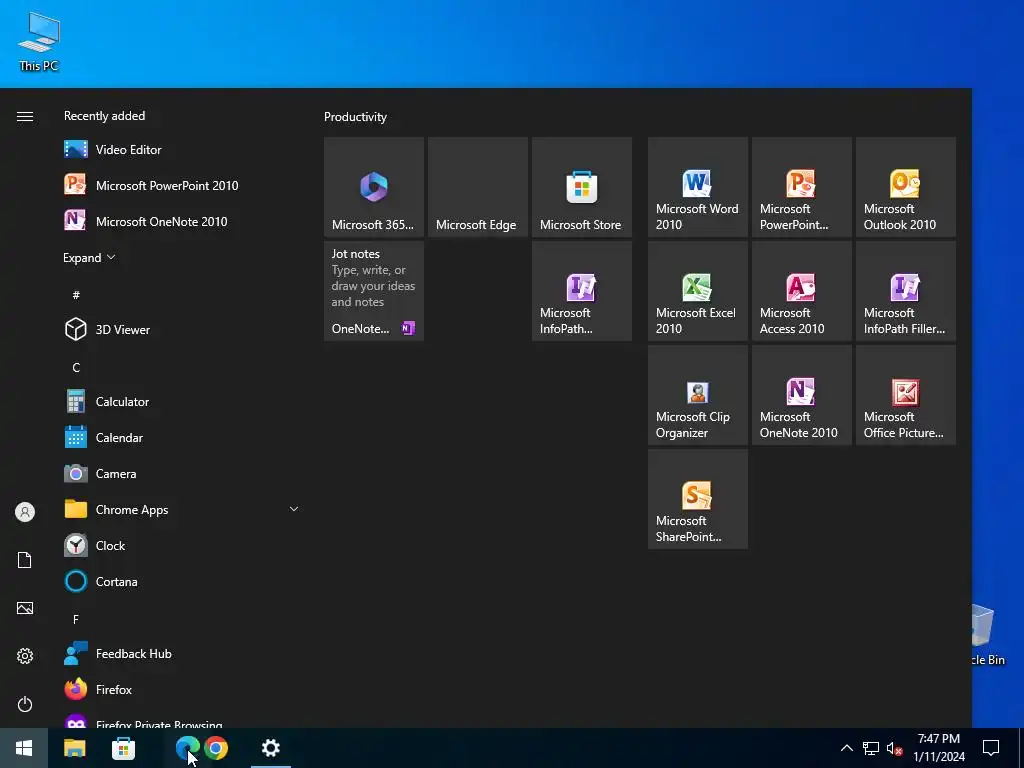Expand the Recently added list
Screen dimensions: 1024x768
pyautogui.click(x=89, y=257)
